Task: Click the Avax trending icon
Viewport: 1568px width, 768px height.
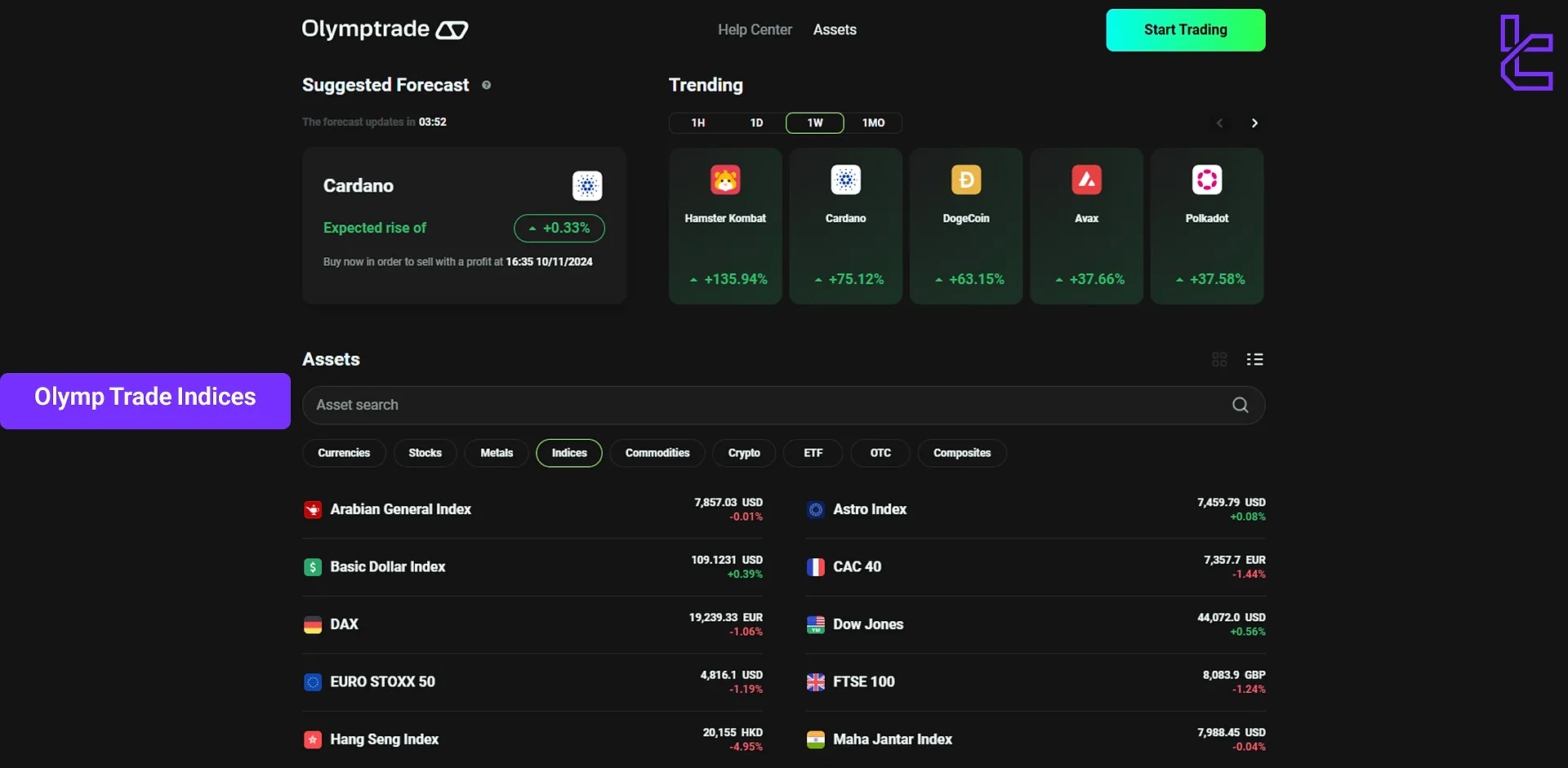Action: [x=1087, y=180]
